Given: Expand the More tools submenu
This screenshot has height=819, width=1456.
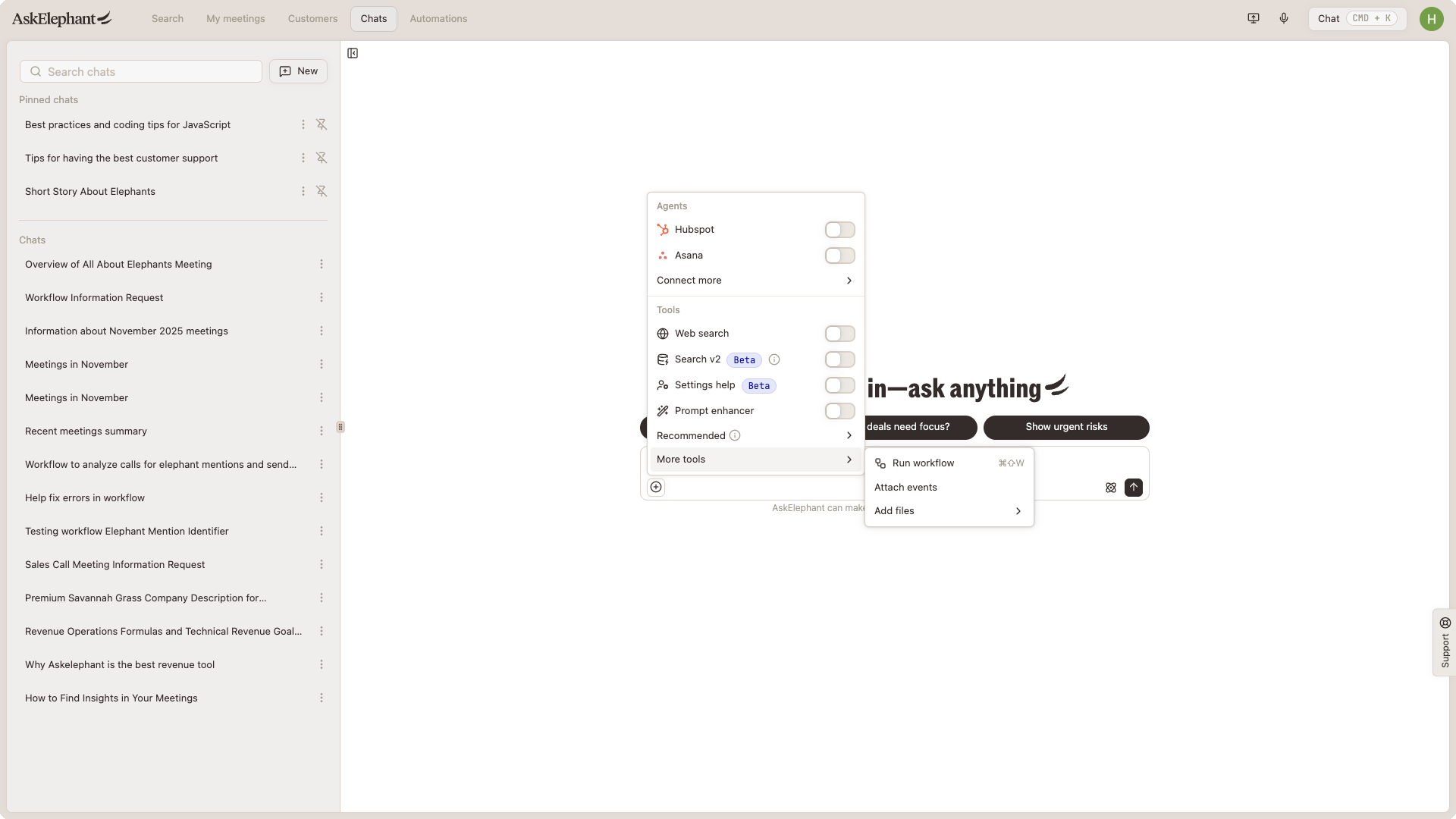Looking at the screenshot, I should coord(755,460).
